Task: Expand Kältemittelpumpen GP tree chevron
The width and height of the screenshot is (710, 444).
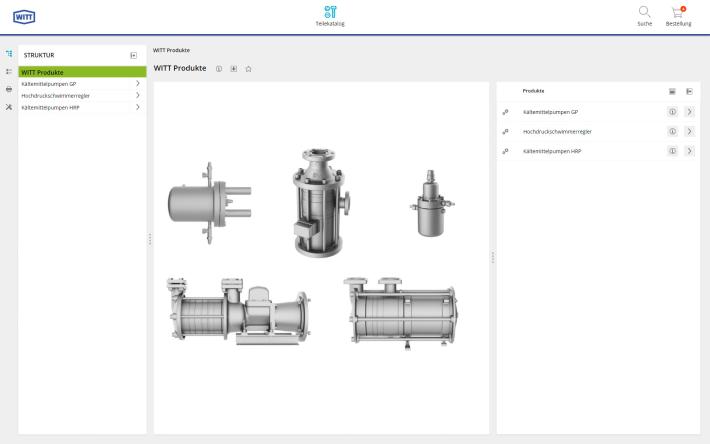Action: point(138,83)
